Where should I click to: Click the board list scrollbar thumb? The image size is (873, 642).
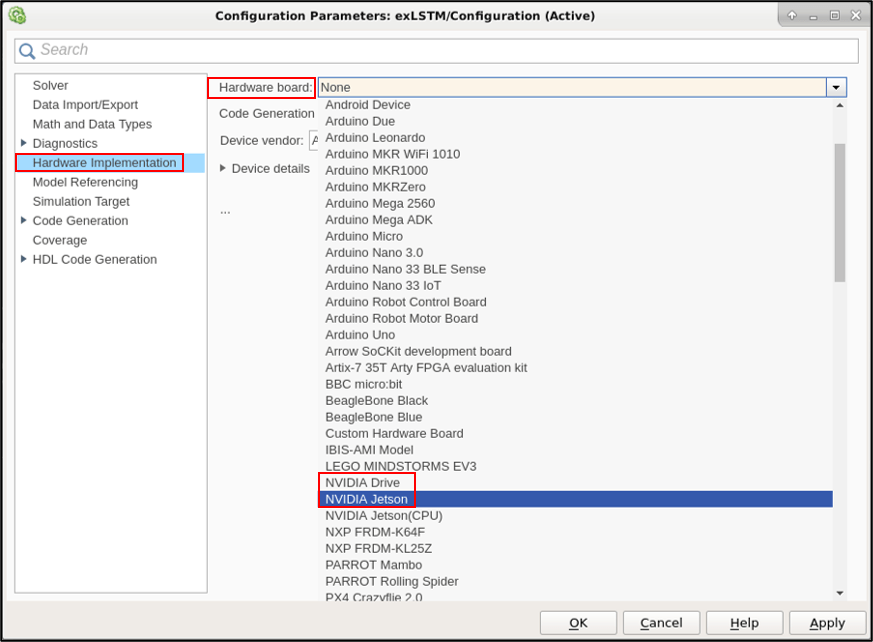click(x=840, y=212)
